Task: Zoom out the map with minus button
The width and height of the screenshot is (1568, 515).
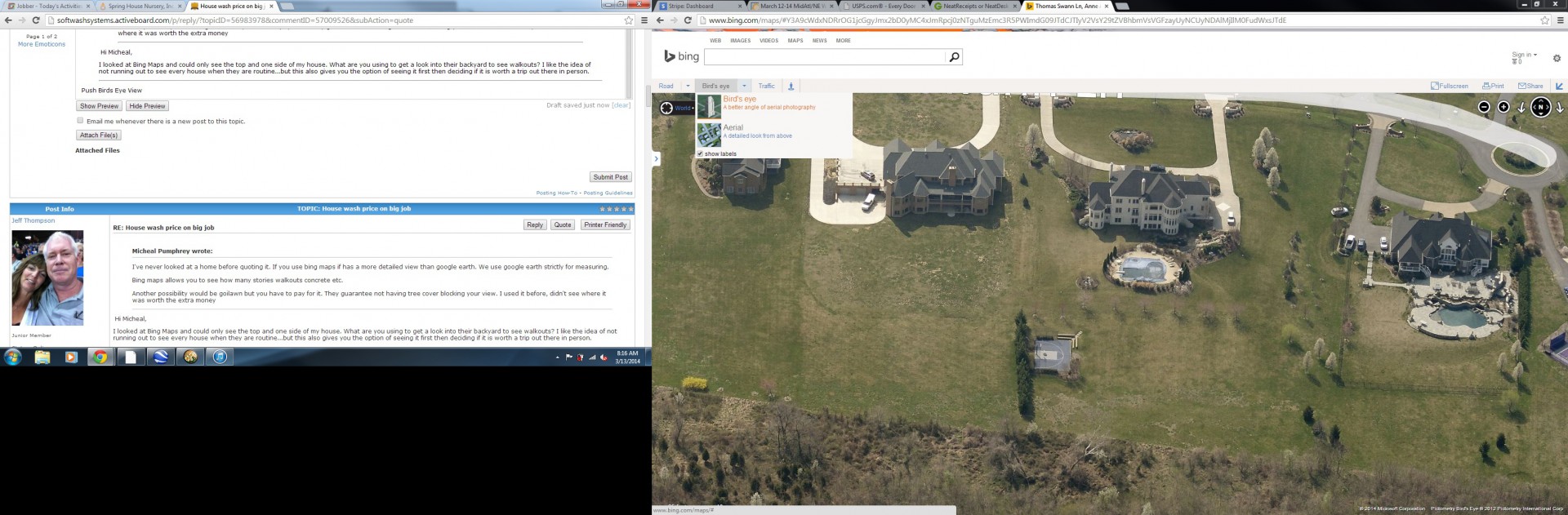Action: [x=1484, y=107]
